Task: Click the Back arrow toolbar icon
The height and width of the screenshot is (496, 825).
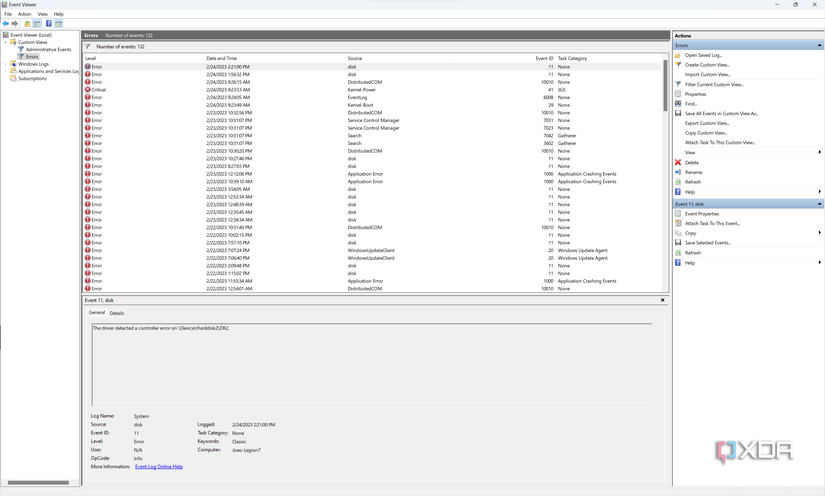Action: point(6,24)
